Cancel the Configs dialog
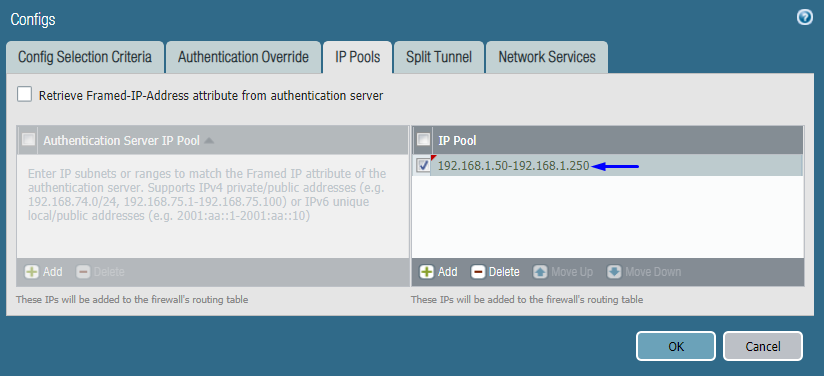 point(763,346)
